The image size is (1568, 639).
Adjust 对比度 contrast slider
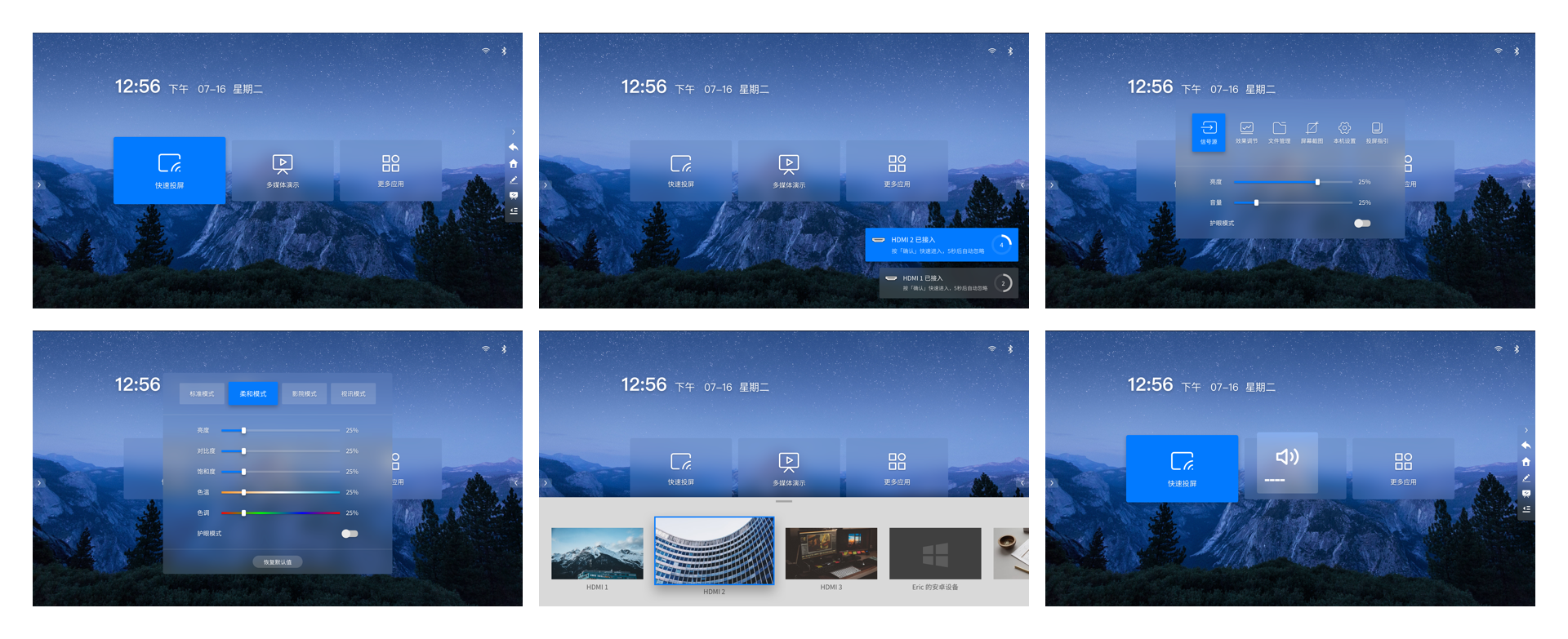[x=280, y=450]
